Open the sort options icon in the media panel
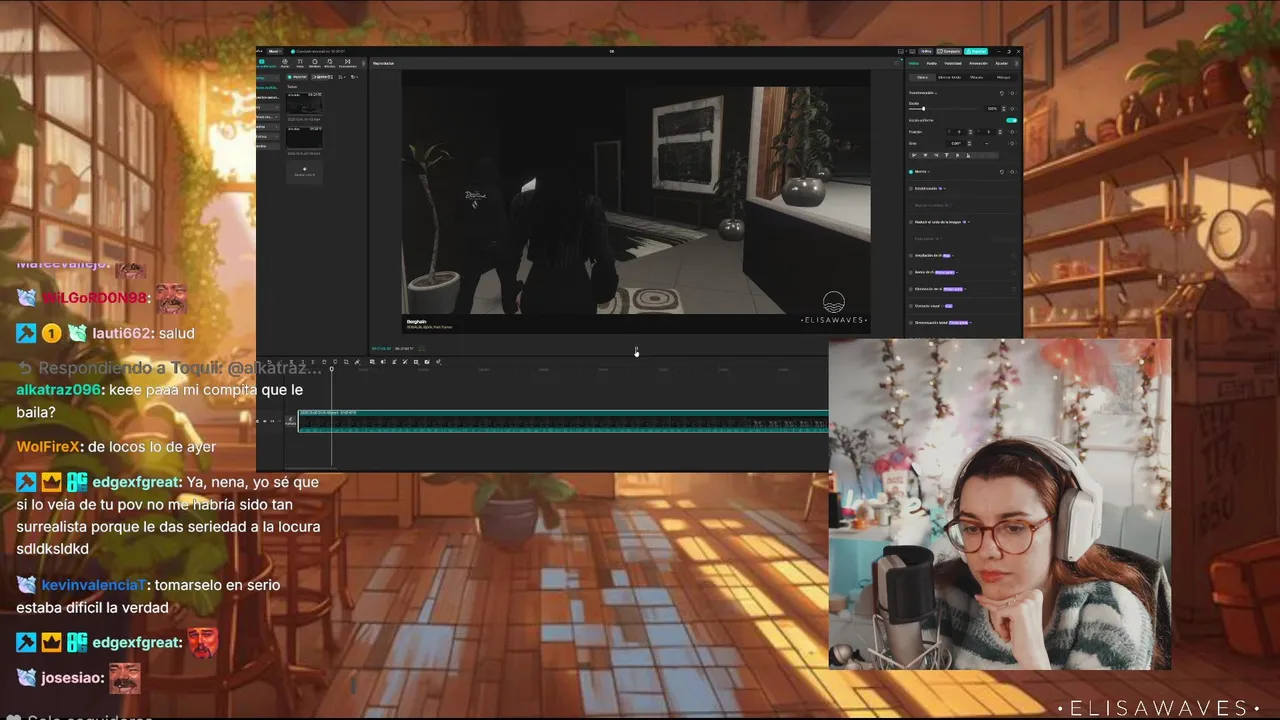The image size is (1280, 720). [x=342, y=77]
